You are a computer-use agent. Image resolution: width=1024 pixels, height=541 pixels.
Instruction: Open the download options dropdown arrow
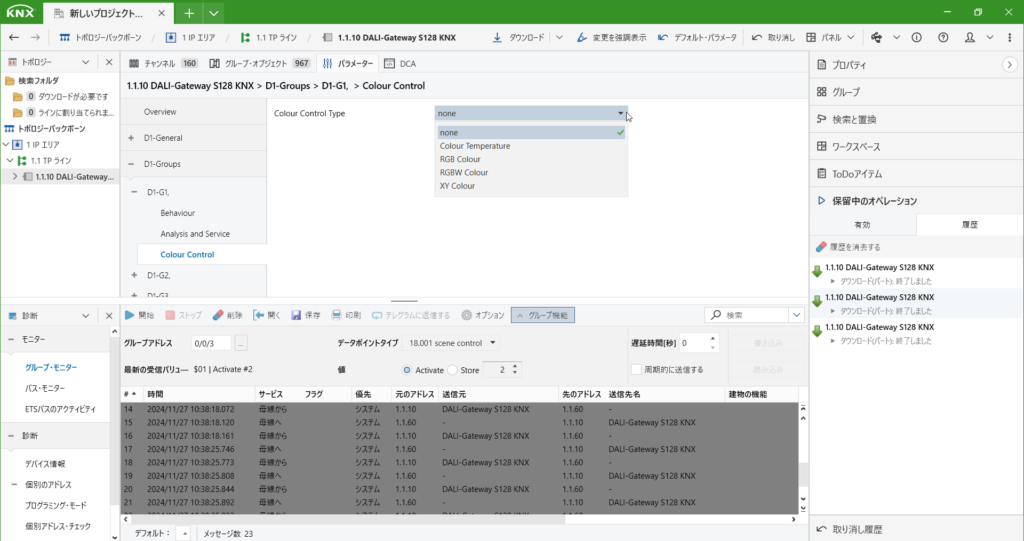tap(560, 38)
